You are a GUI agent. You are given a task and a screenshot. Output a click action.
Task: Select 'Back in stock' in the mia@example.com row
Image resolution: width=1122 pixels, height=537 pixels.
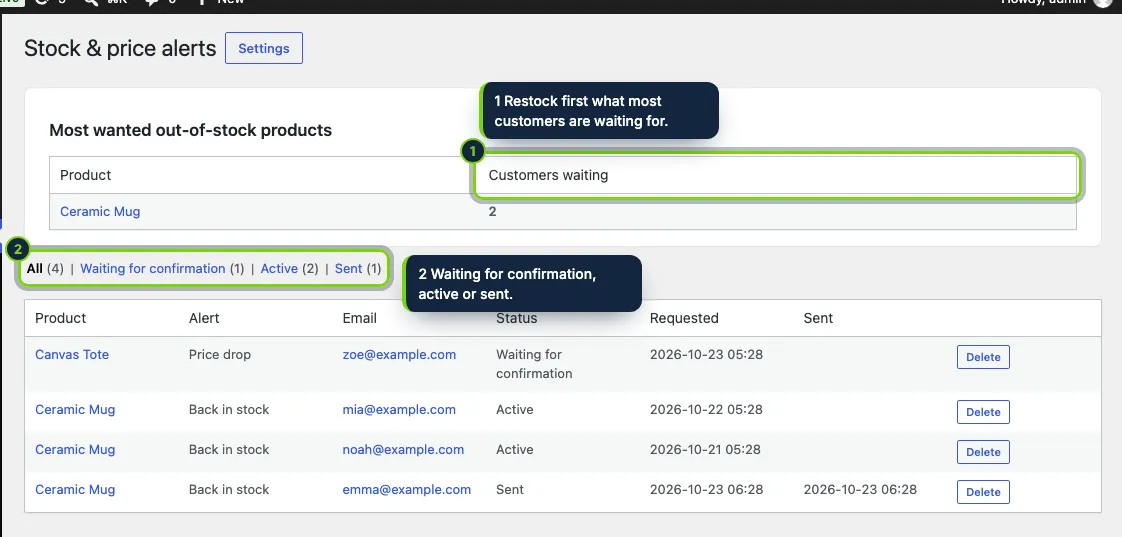click(229, 410)
